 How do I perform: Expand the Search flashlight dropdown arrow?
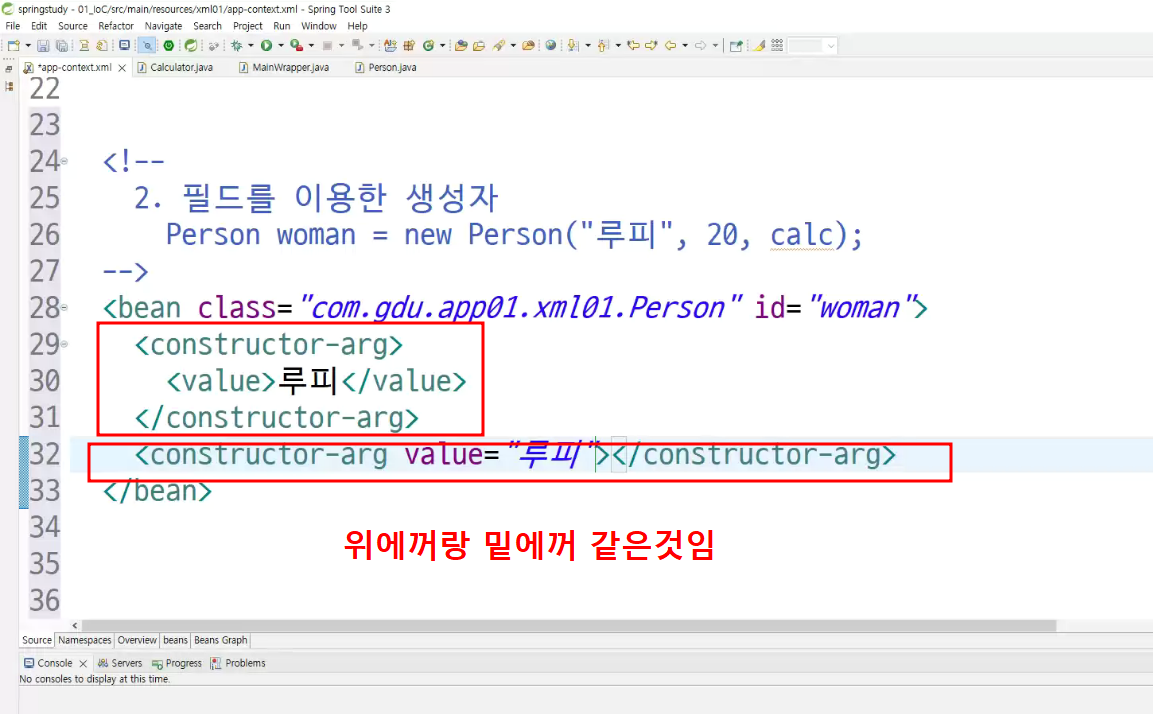pyautogui.click(x=513, y=46)
